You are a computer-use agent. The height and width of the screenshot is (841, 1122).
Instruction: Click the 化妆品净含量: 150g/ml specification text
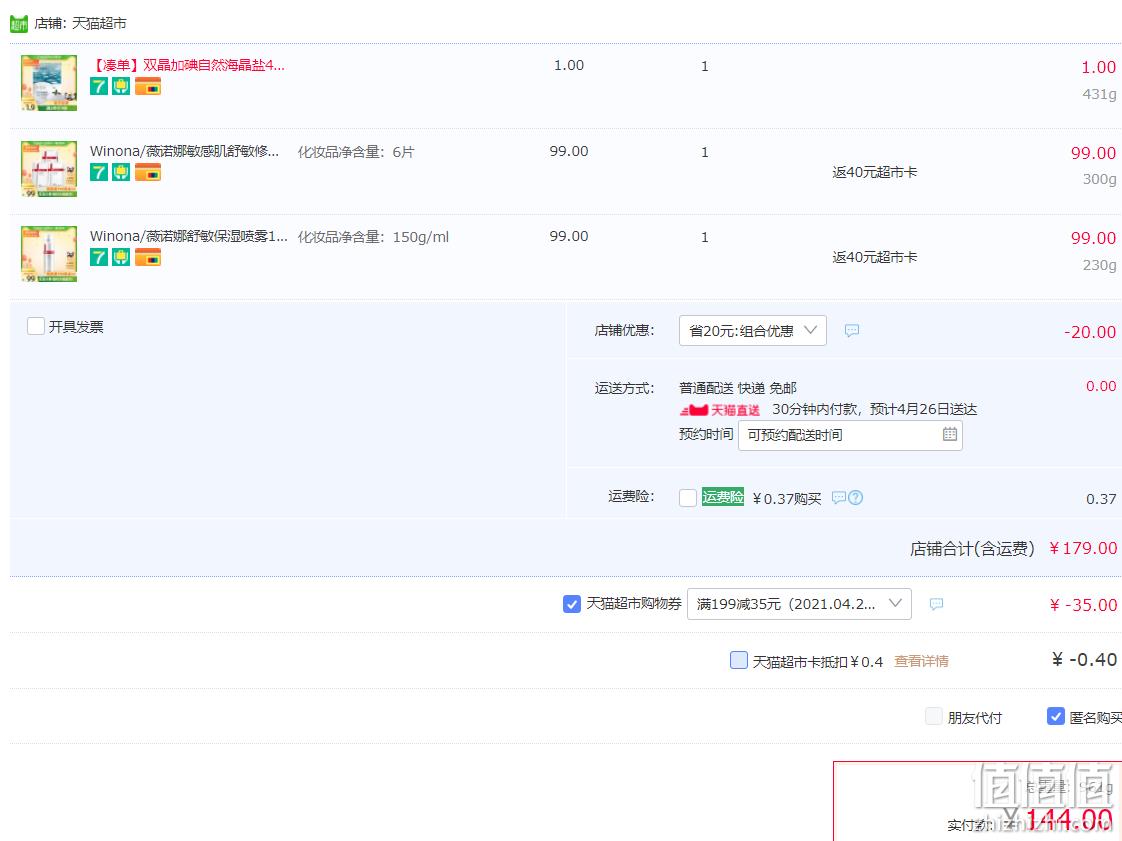click(x=374, y=238)
